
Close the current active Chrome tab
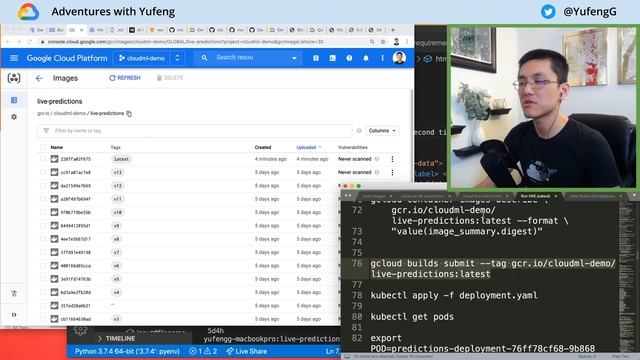click(82, 30)
